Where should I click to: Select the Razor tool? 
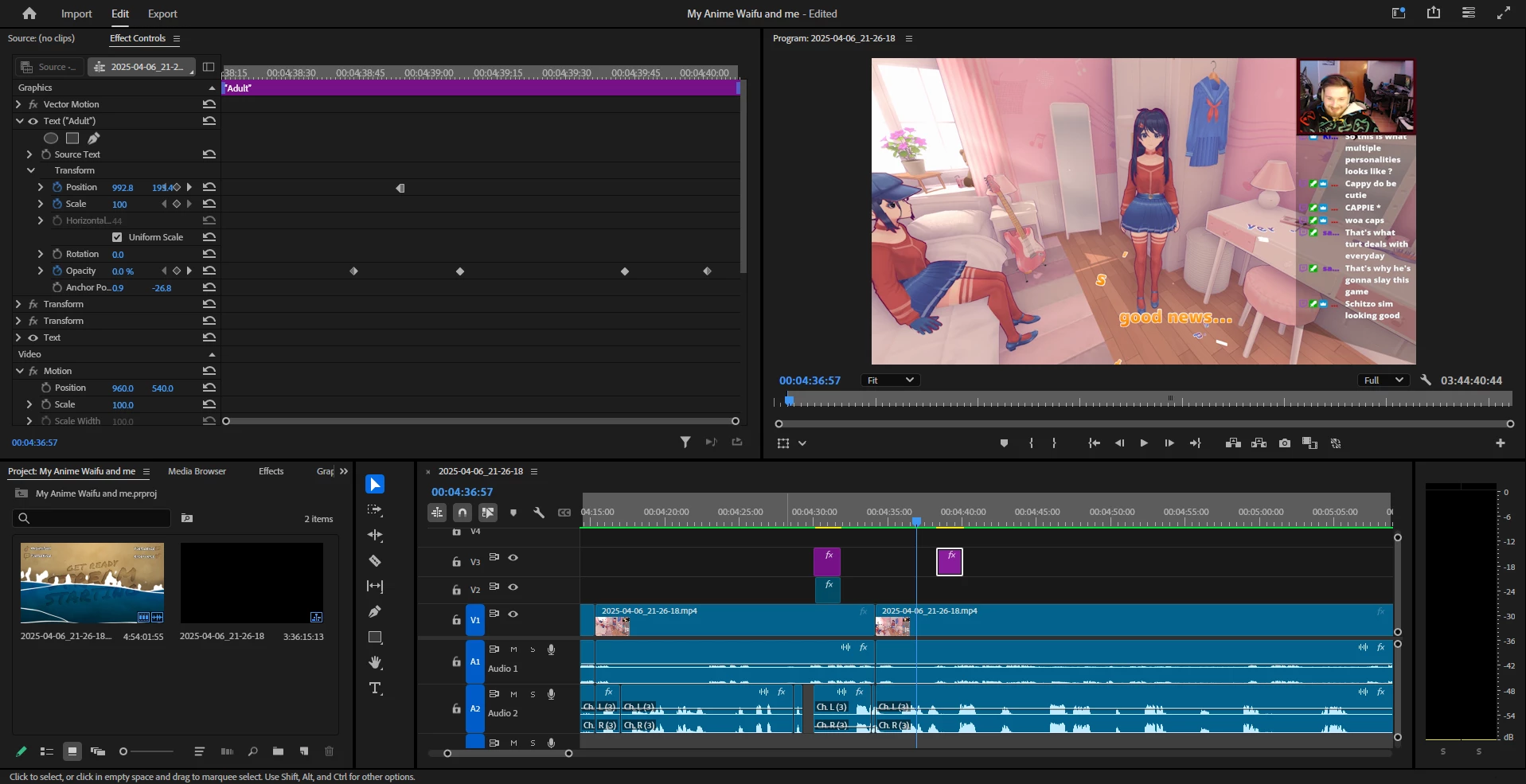point(375,560)
